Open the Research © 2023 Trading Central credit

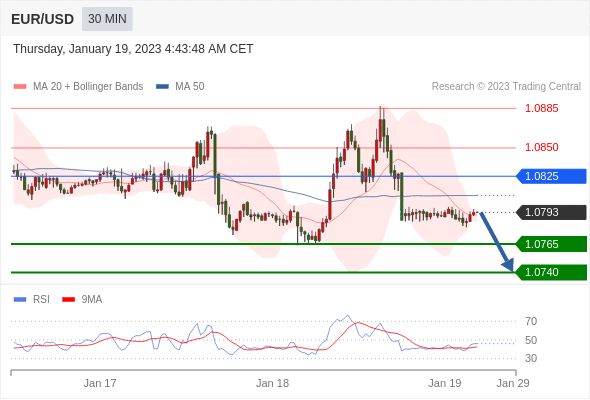click(506, 87)
